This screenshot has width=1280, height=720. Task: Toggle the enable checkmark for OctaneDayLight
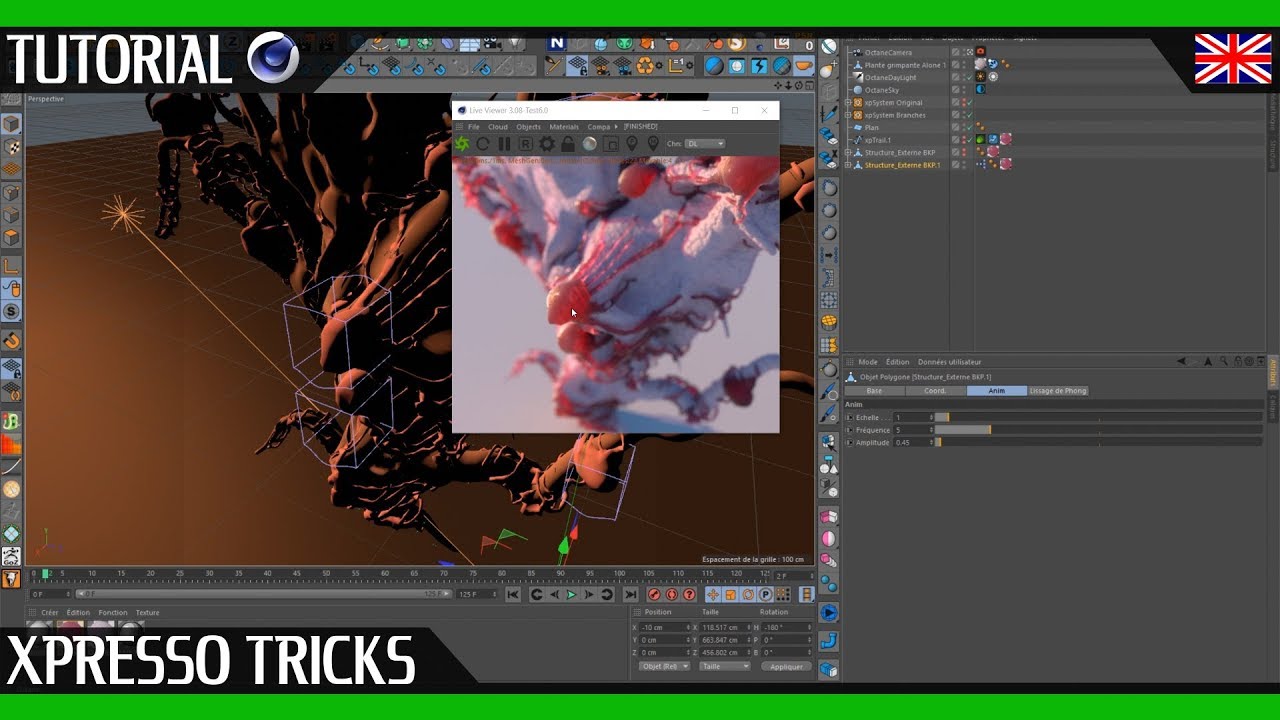[x=968, y=77]
